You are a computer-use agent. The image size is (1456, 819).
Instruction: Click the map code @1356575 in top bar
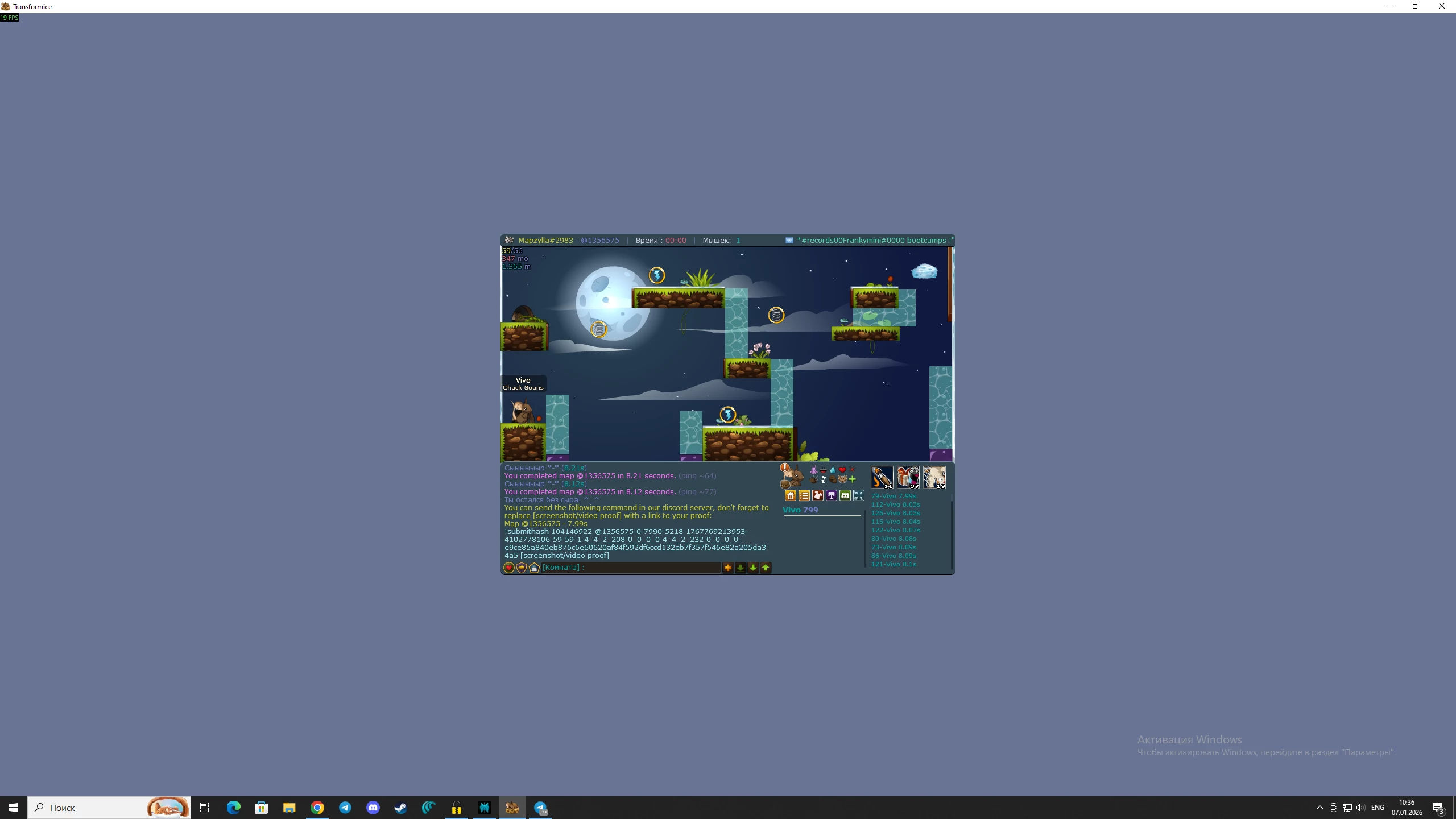(x=600, y=240)
